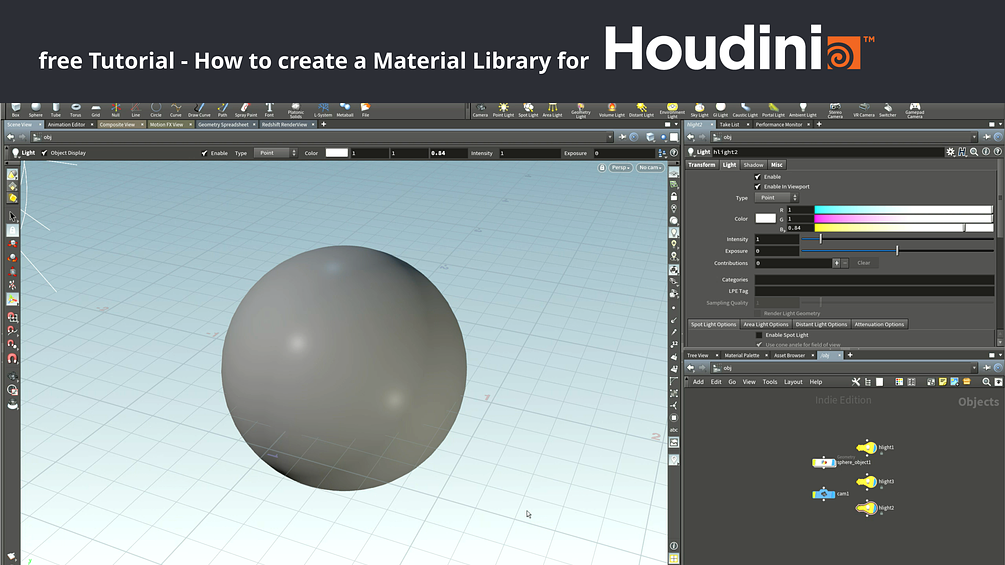1005x565 pixels.
Task: Toggle Object Display checkbox in viewport toolbar
Action: pyautogui.click(x=44, y=153)
